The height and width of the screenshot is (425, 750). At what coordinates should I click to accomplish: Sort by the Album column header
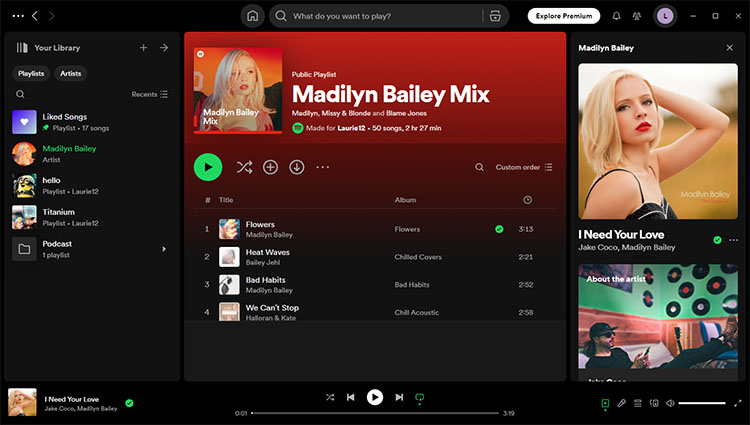point(405,200)
